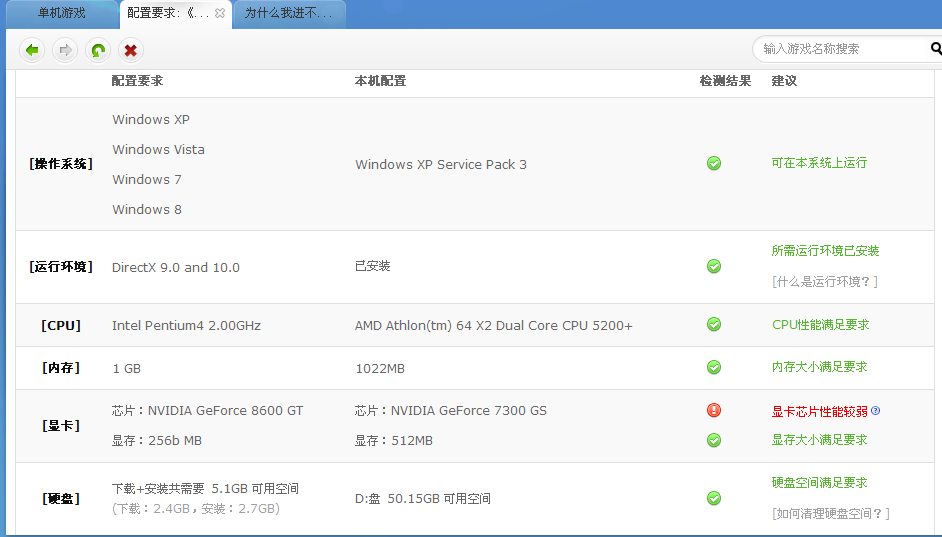The width and height of the screenshot is (942, 537).
Task: Click the 显卡芯片性能较弱 warning text
Action: (x=819, y=411)
